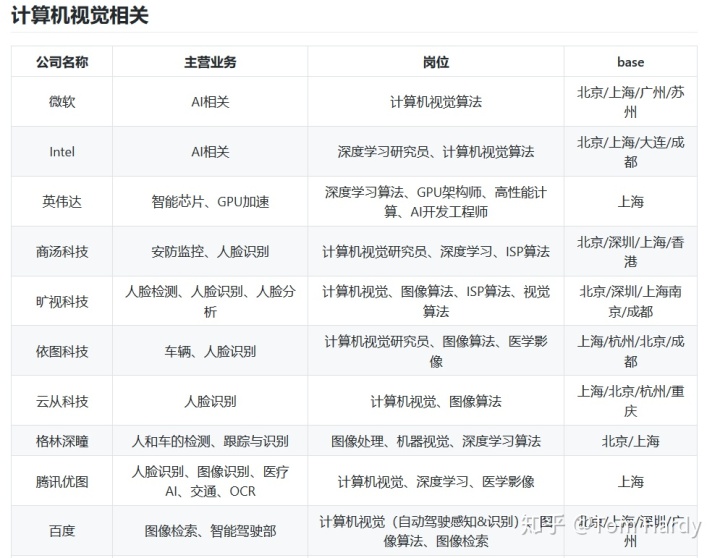The image size is (720, 558).
Task: Click the 计算机视觉研究员、深度学习、ISP算法 cell
Action: [436, 252]
